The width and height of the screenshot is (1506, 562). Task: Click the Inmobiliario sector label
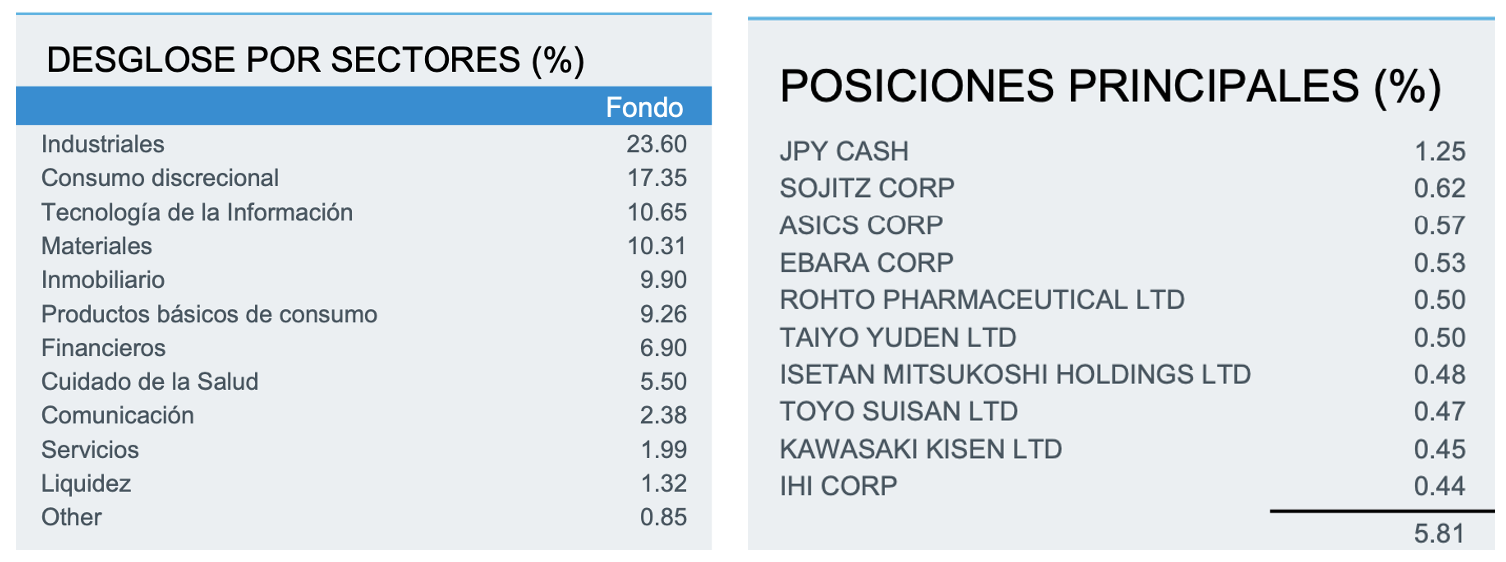[103, 280]
